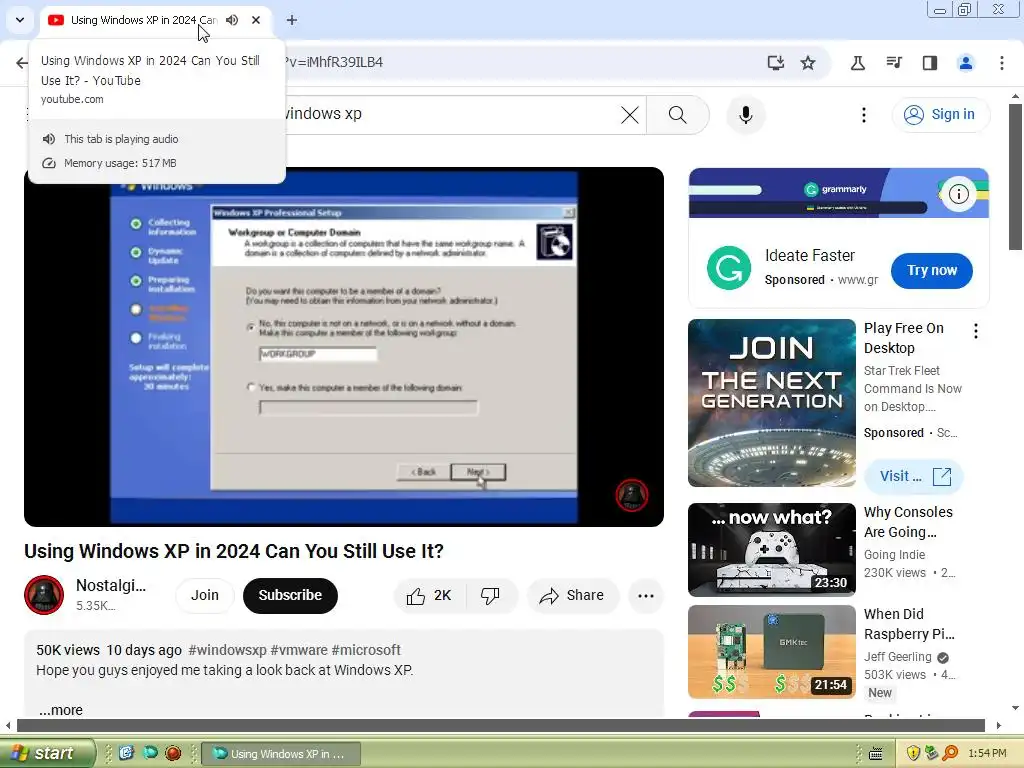The image size is (1024, 768).
Task: Click the scroll down arrow
Action: [1015, 708]
